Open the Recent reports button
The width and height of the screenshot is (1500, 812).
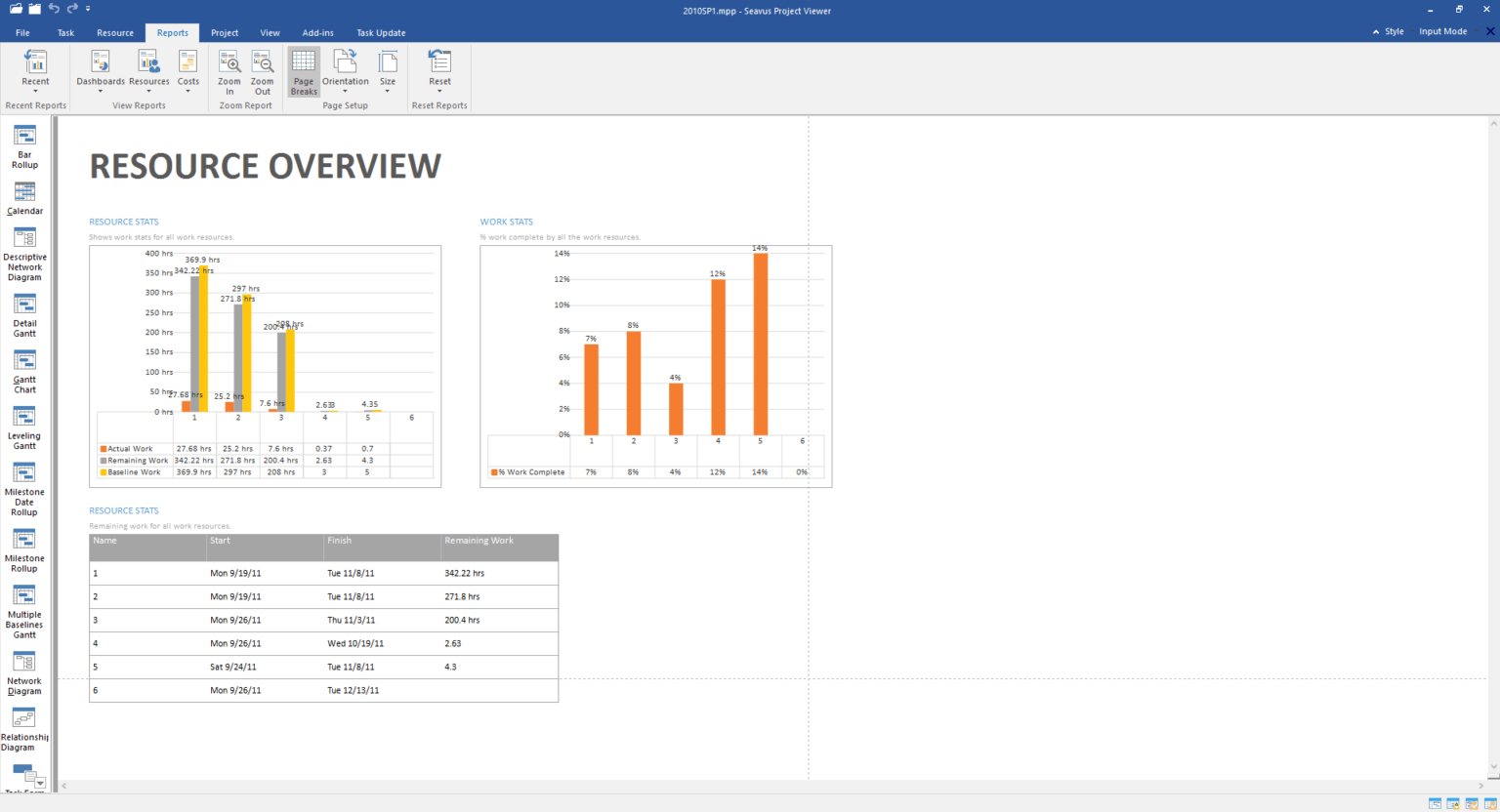pyautogui.click(x=35, y=72)
